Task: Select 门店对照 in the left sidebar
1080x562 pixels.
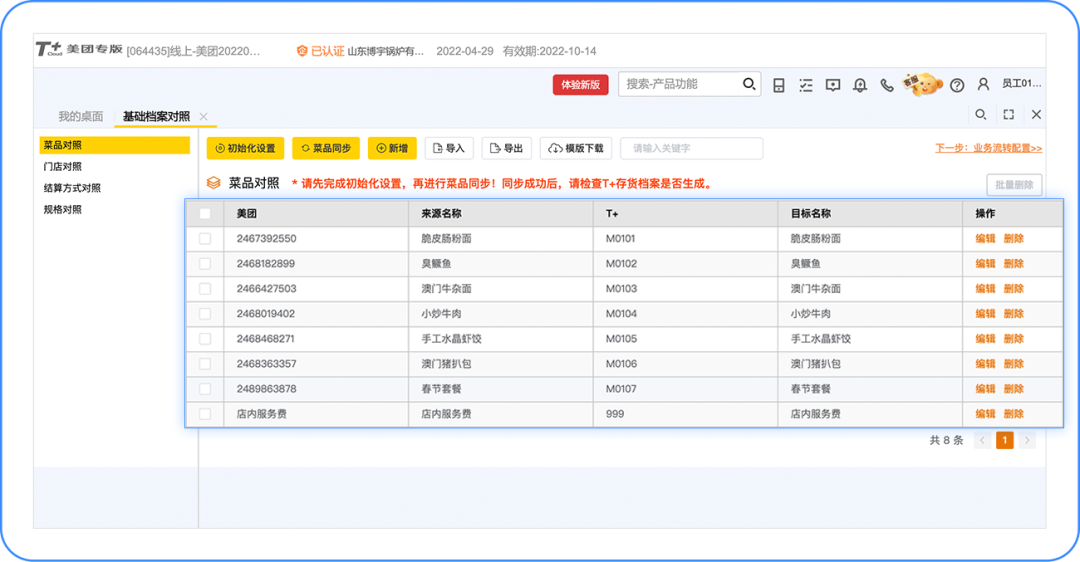Action: 63,167
